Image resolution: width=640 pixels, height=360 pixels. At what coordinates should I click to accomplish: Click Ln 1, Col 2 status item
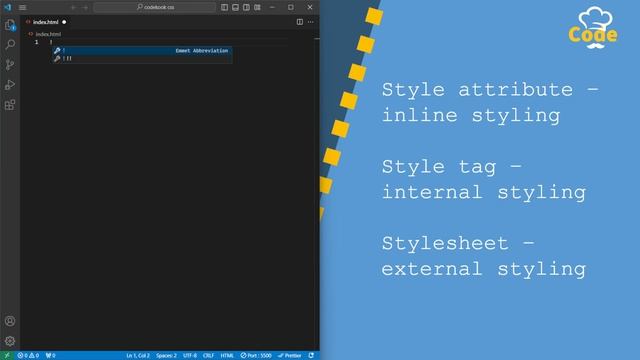point(138,356)
